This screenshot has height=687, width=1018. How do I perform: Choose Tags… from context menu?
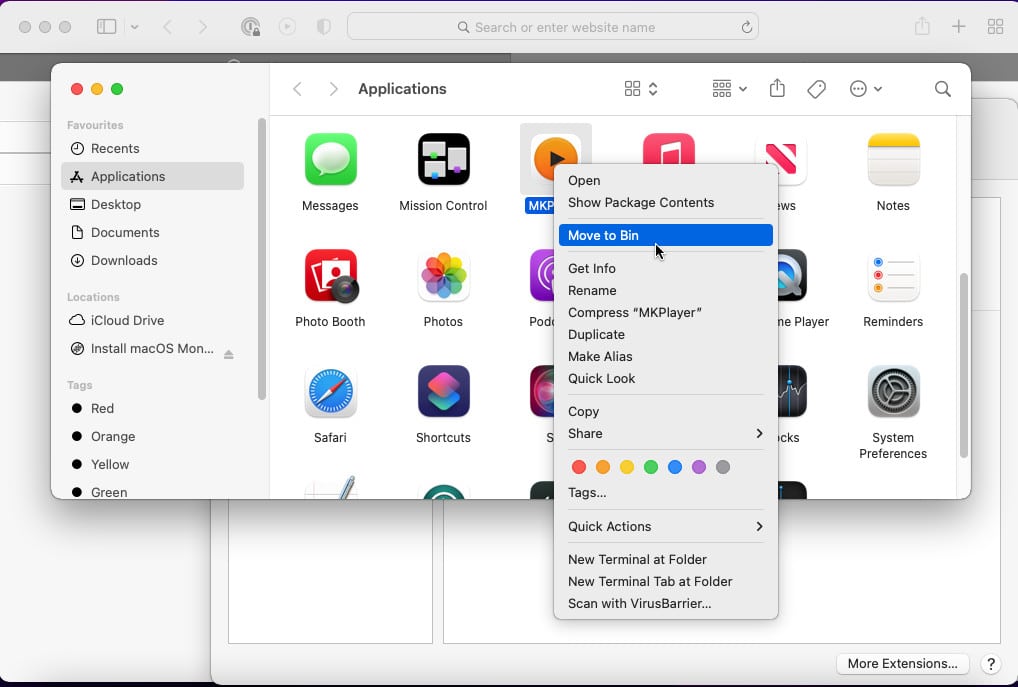(x=665, y=493)
